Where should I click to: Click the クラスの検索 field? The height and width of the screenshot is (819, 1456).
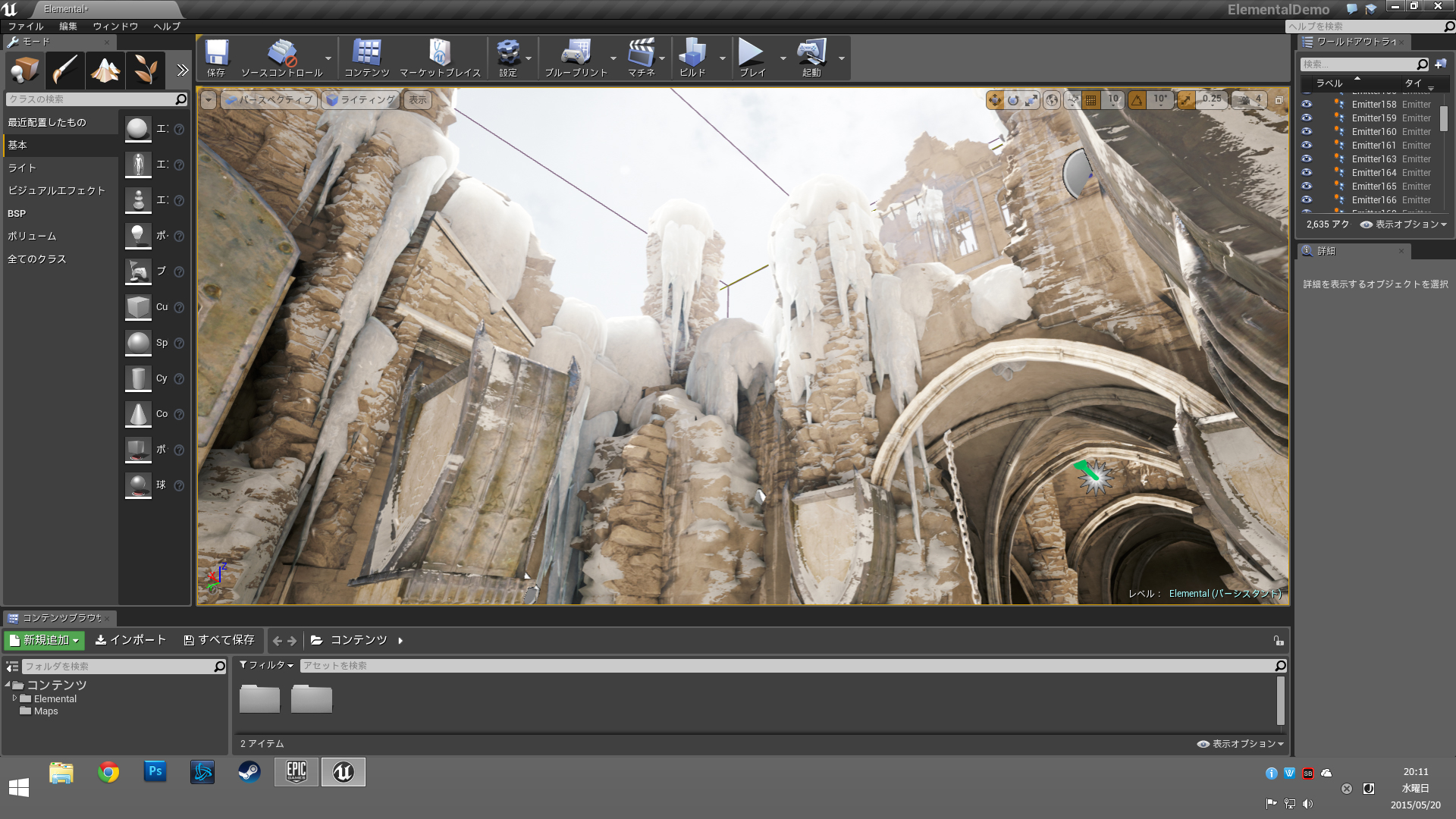96,99
